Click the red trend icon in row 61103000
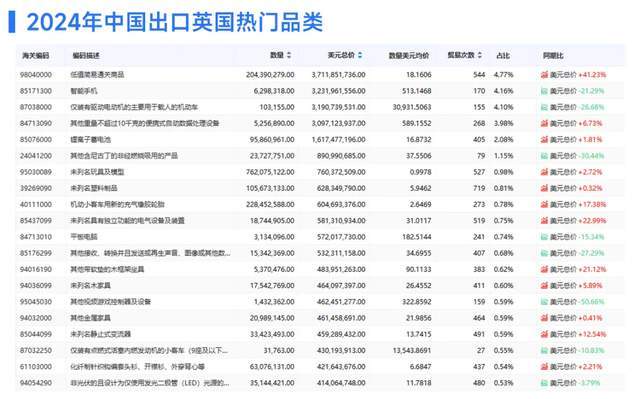640x399 pixels. [544, 366]
